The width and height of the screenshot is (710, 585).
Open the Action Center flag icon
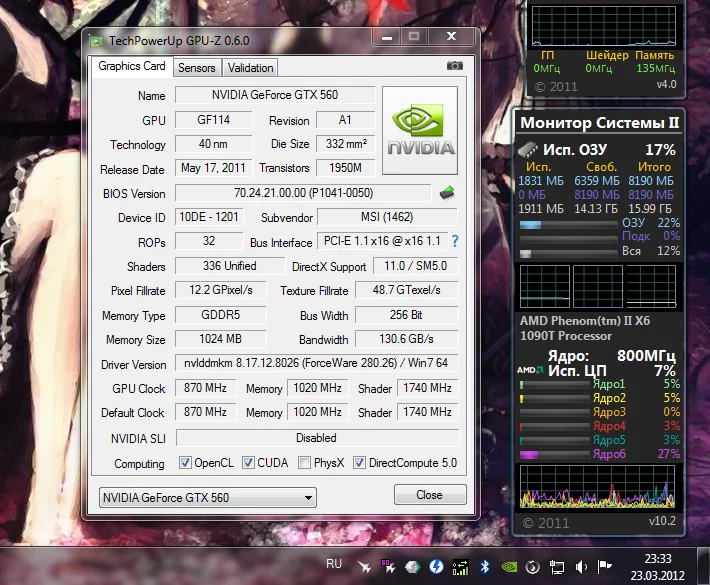[x=604, y=566]
